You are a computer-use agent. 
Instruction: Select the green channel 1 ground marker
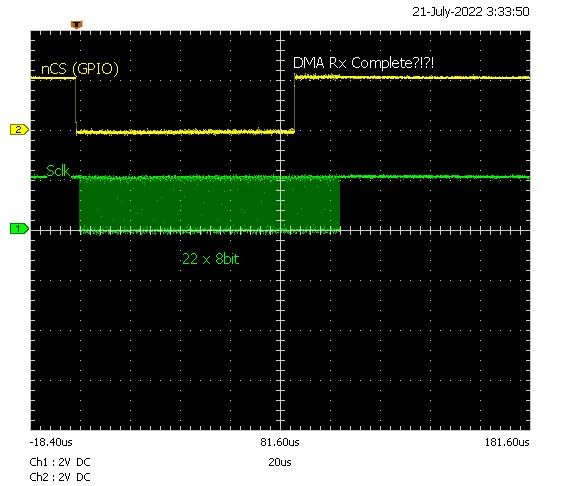(19, 228)
